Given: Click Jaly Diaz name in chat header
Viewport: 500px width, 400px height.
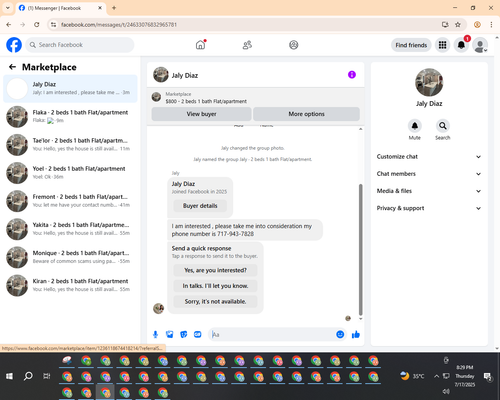Looking at the screenshot, I should 185,75.
